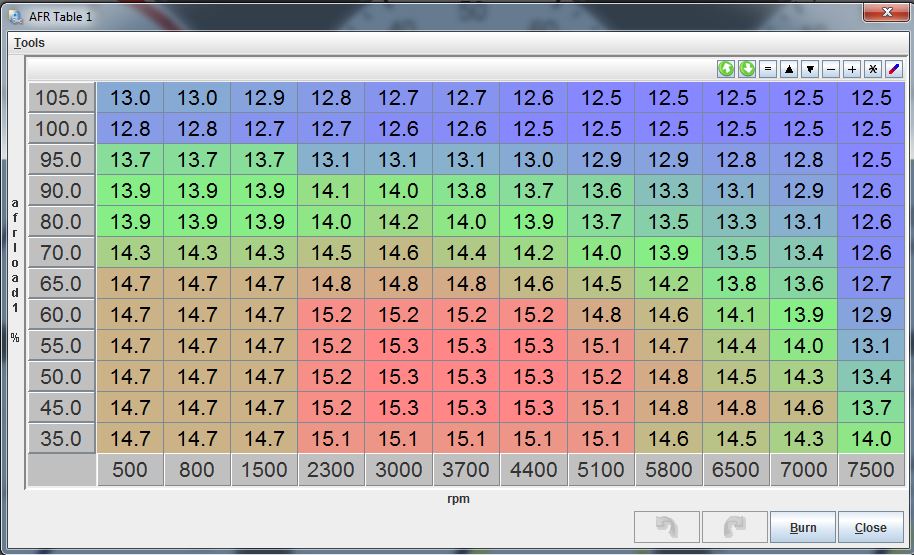This screenshot has width=914, height=555.
Task: Select the 3000 rpm column header
Action: 398,471
